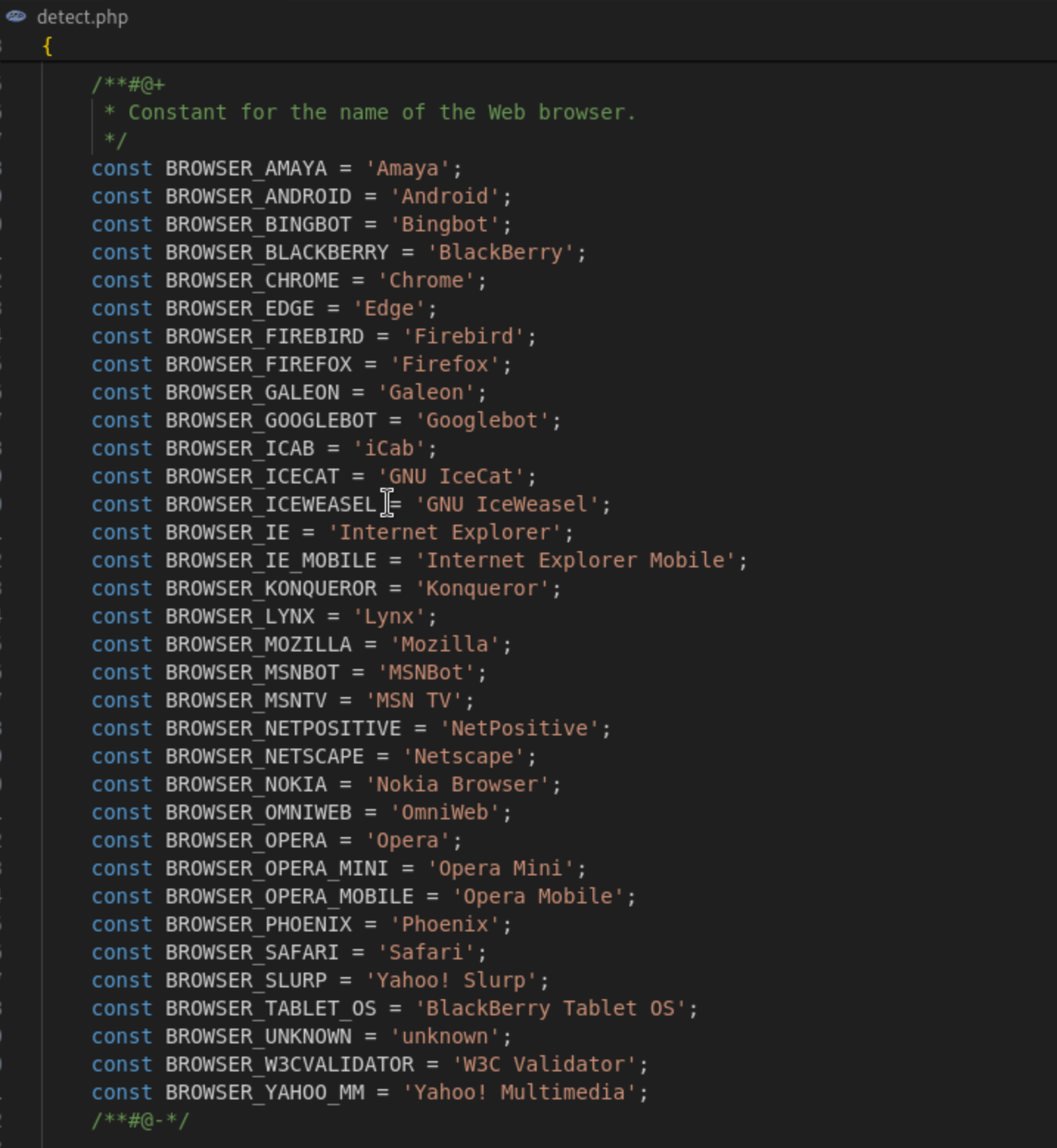Click the const keyword on the BROWSER_SAFARI line

point(122,953)
